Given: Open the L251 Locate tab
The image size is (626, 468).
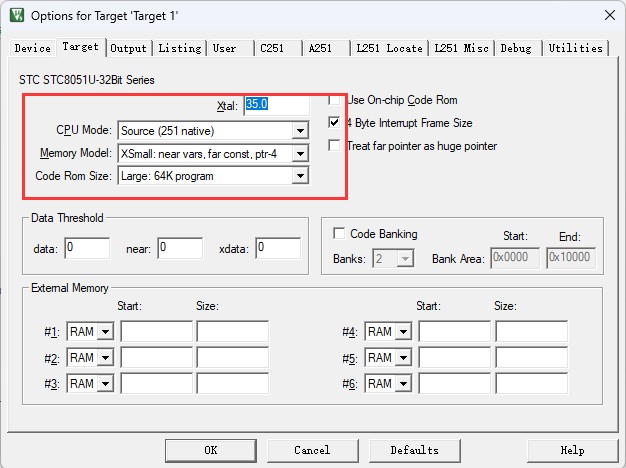Looking at the screenshot, I should pyautogui.click(x=388, y=48).
